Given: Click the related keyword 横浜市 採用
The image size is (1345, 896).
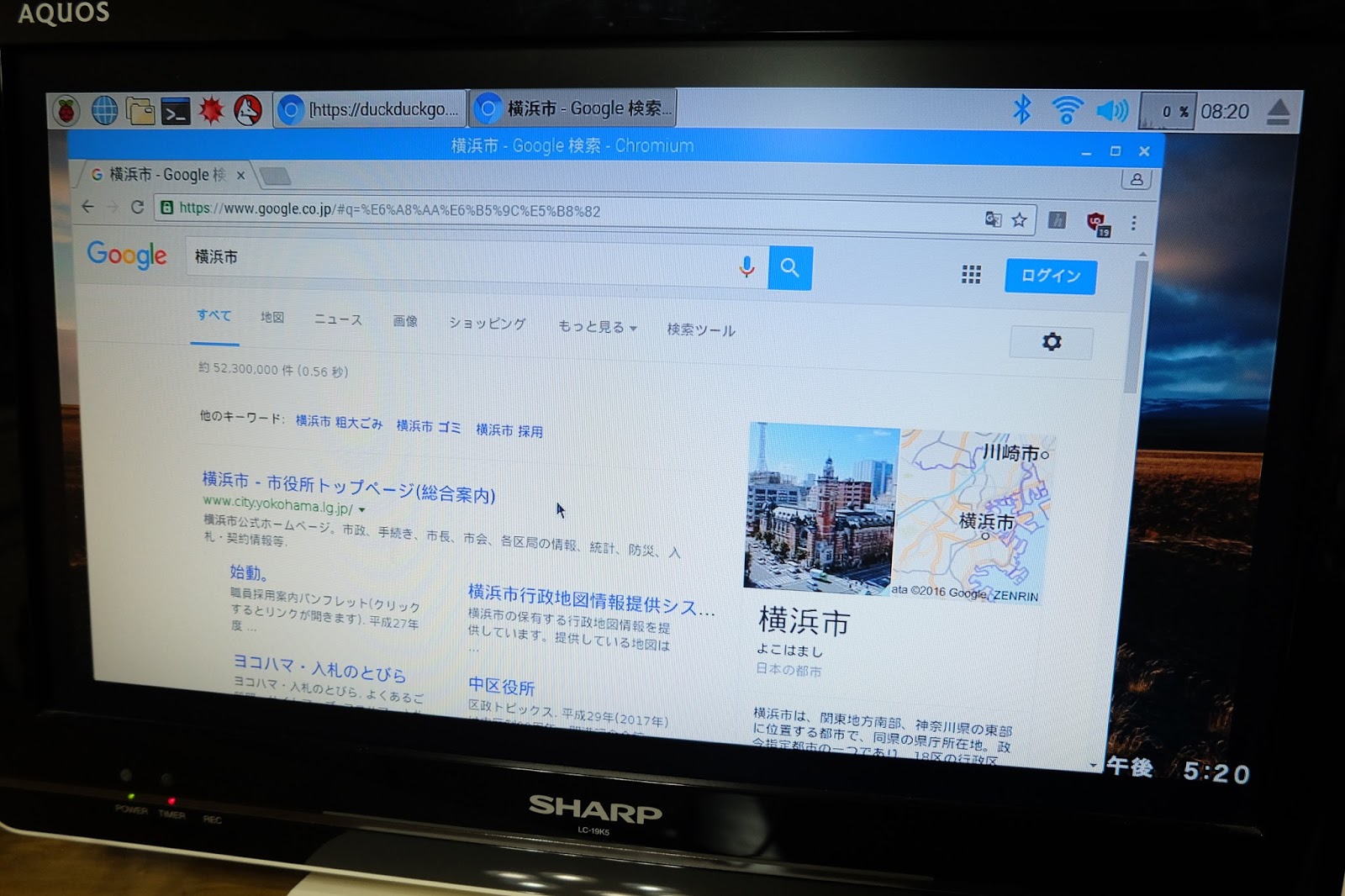Looking at the screenshot, I should click(509, 430).
